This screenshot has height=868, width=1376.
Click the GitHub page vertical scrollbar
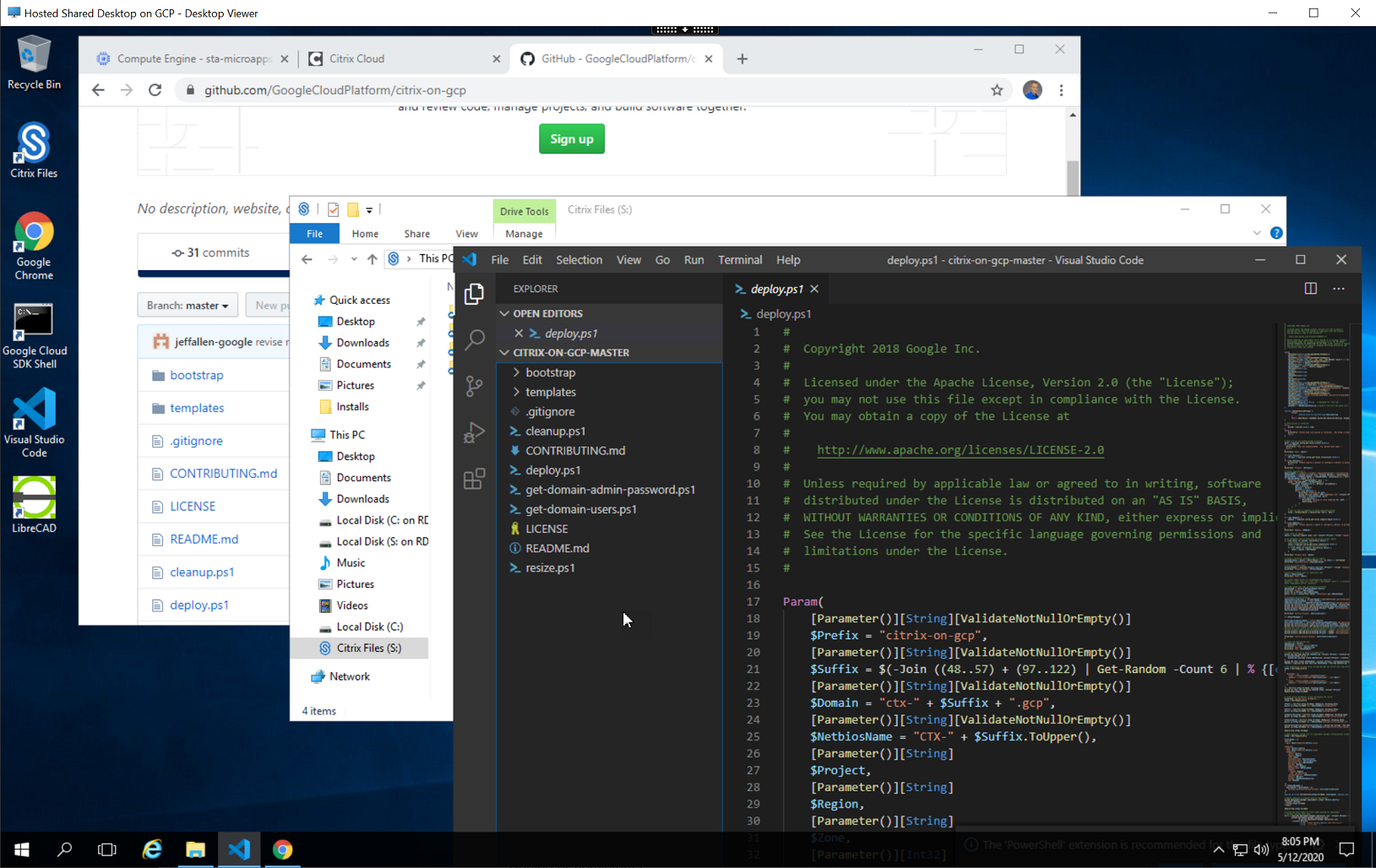pyautogui.click(x=1073, y=177)
